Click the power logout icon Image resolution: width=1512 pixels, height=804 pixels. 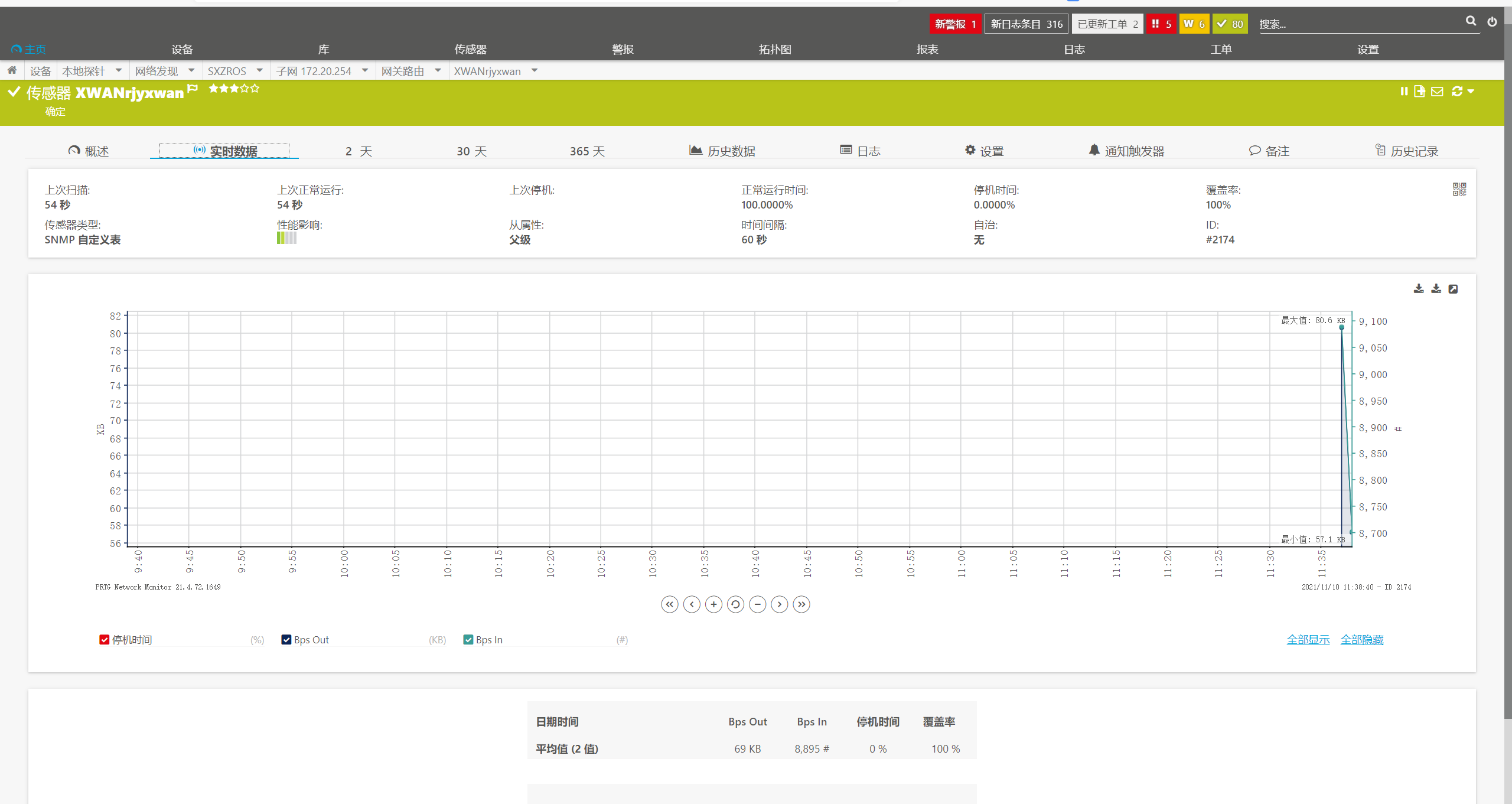[x=1492, y=22]
